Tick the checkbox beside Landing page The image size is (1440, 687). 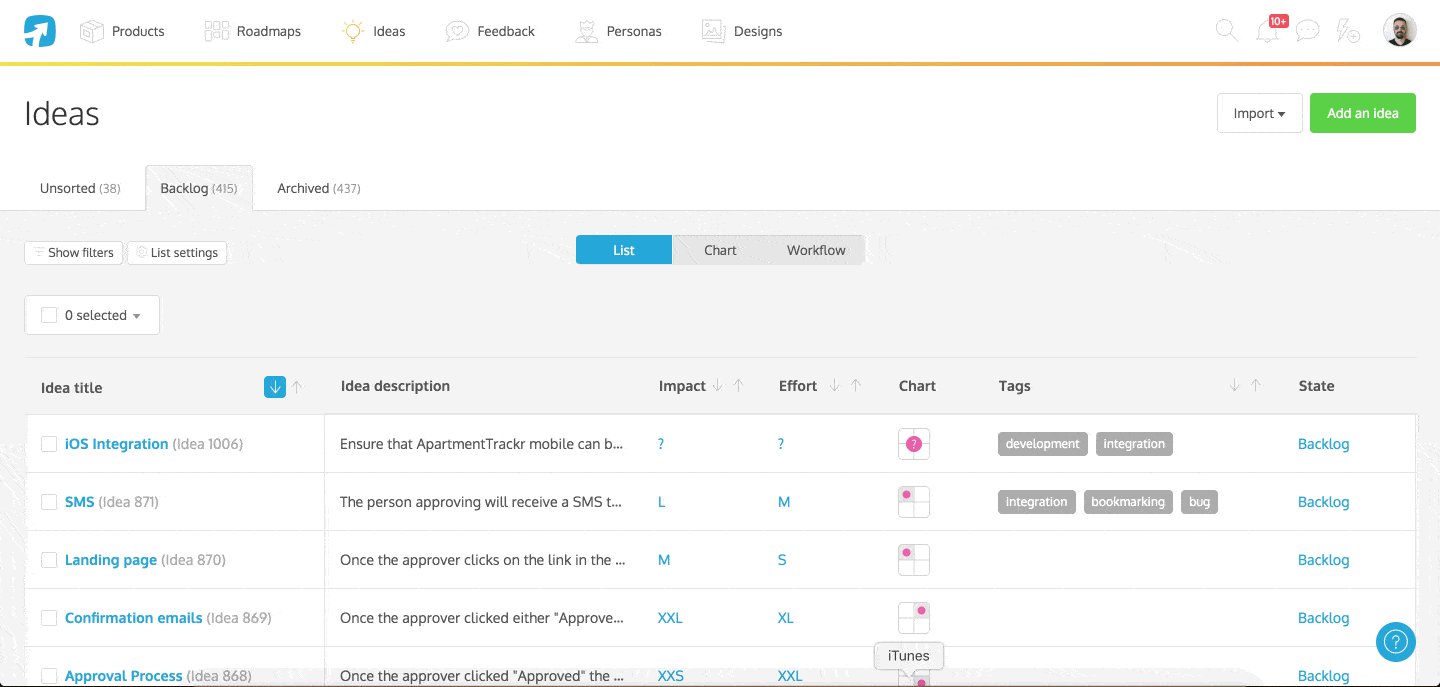[x=49, y=559]
